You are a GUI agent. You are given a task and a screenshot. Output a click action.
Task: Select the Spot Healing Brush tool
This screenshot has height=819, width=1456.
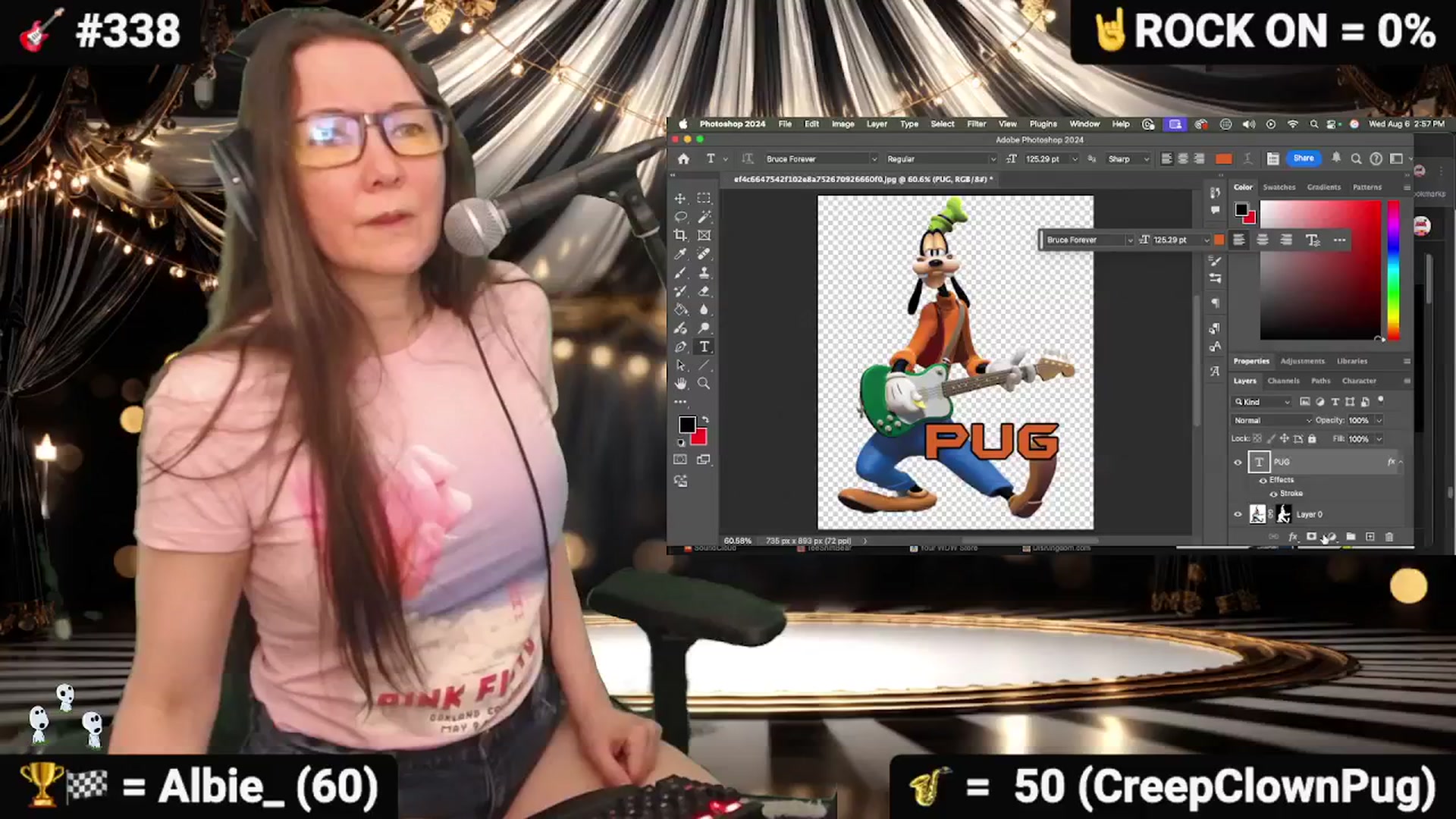coord(704,254)
